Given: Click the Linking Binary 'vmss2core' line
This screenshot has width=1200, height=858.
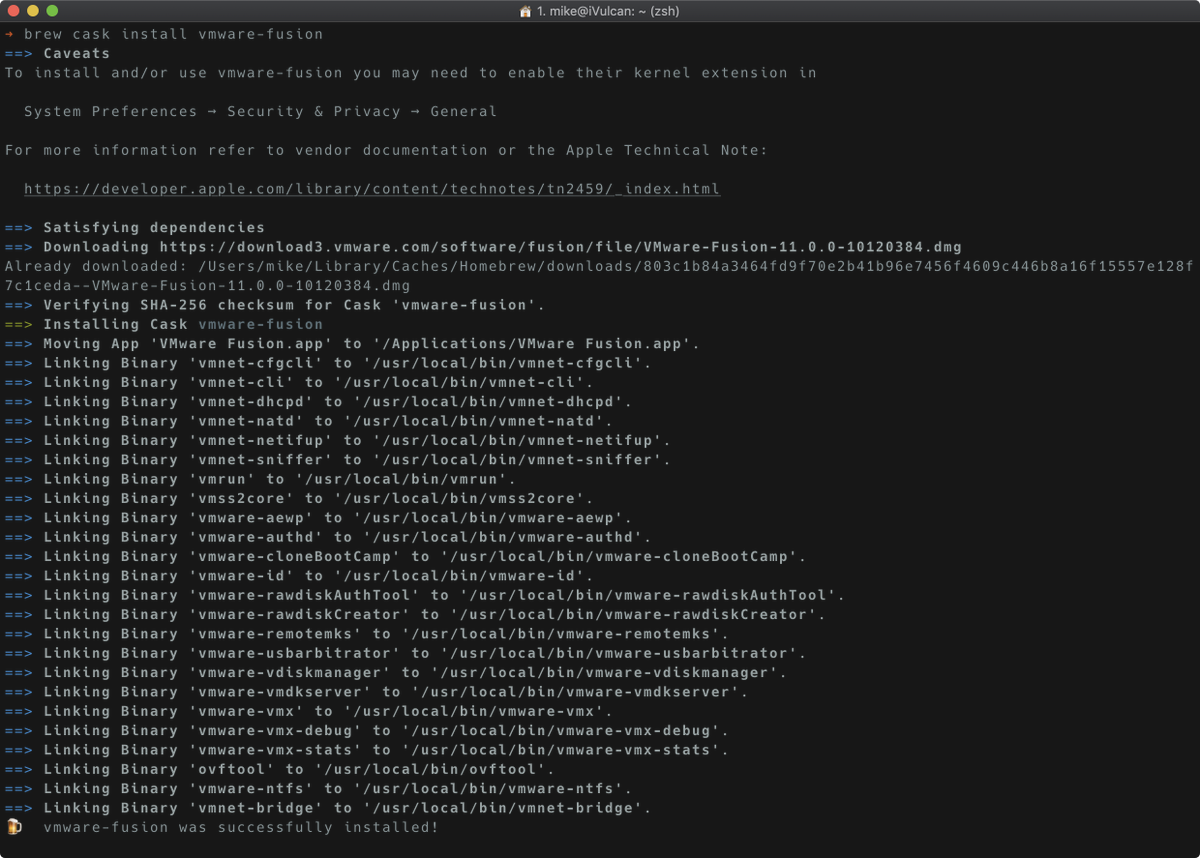Looking at the screenshot, I should point(299,498).
